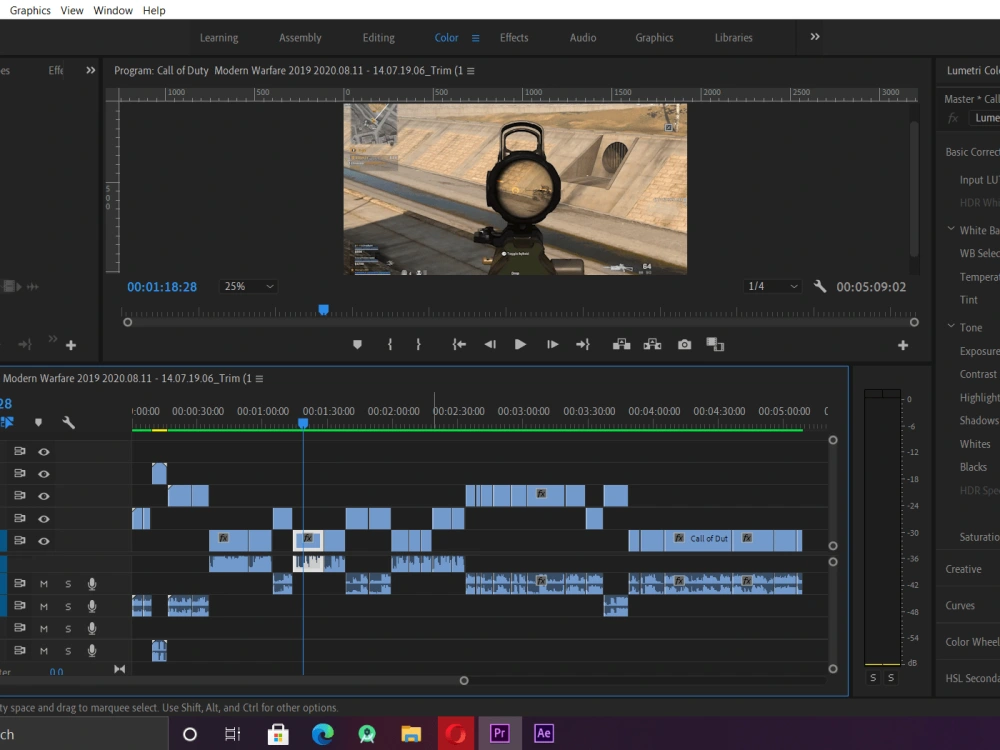
Task: Open the View menu
Action: pyautogui.click(x=71, y=11)
